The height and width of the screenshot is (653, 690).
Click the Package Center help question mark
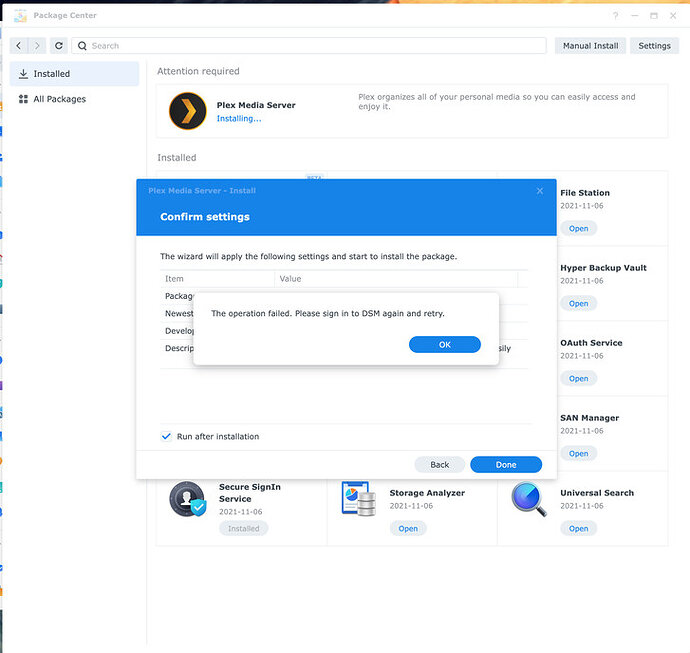point(615,16)
